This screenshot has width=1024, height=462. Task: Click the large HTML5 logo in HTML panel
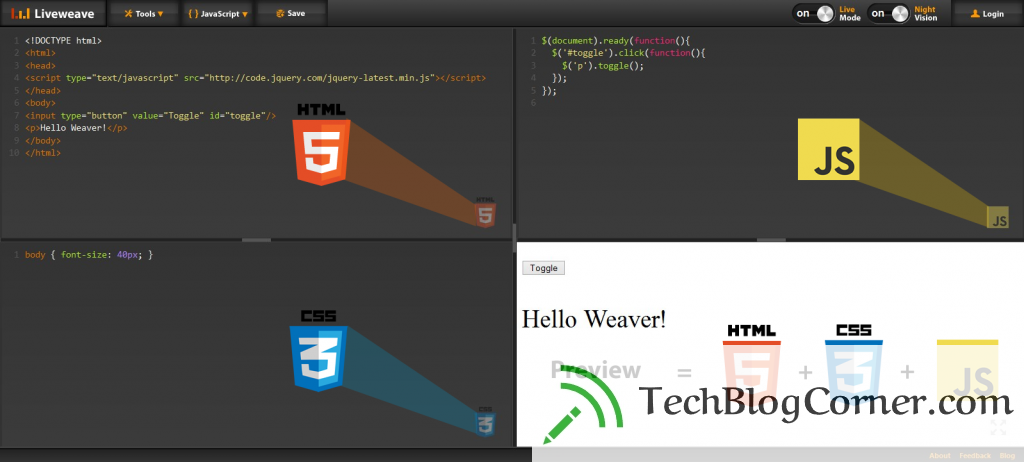click(321, 145)
